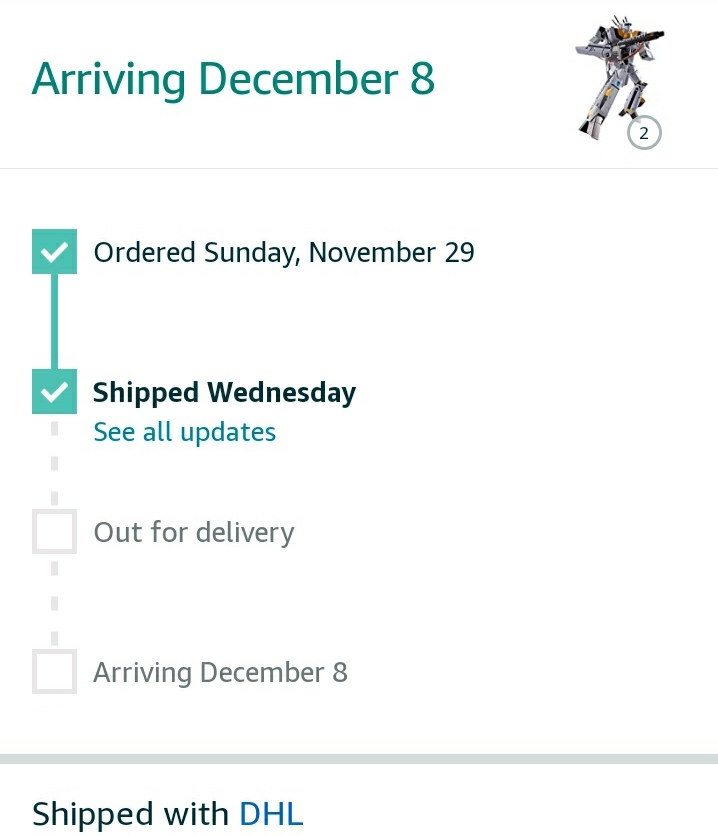Open the robot figure product thumbnail
The image size is (718, 836).
click(x=619, y=78)
